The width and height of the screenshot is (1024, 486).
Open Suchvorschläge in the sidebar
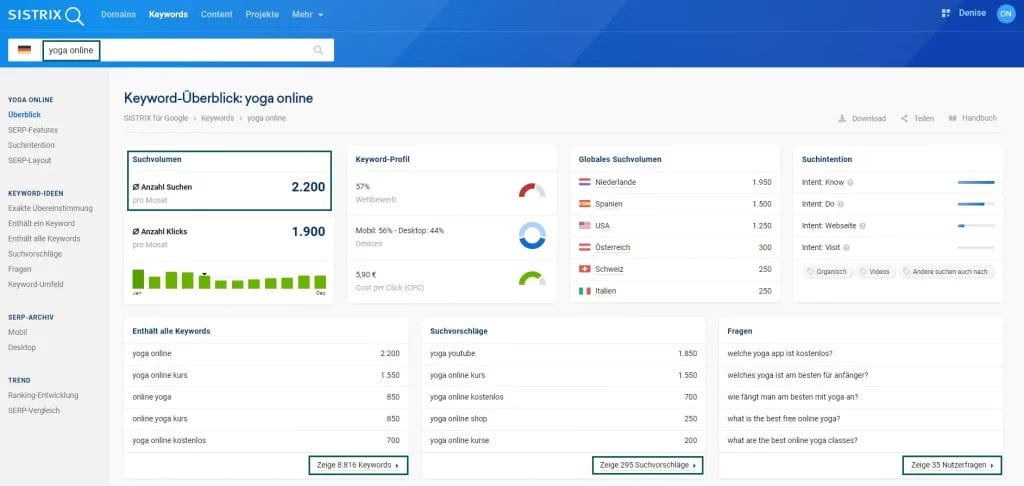coord(35,253)
